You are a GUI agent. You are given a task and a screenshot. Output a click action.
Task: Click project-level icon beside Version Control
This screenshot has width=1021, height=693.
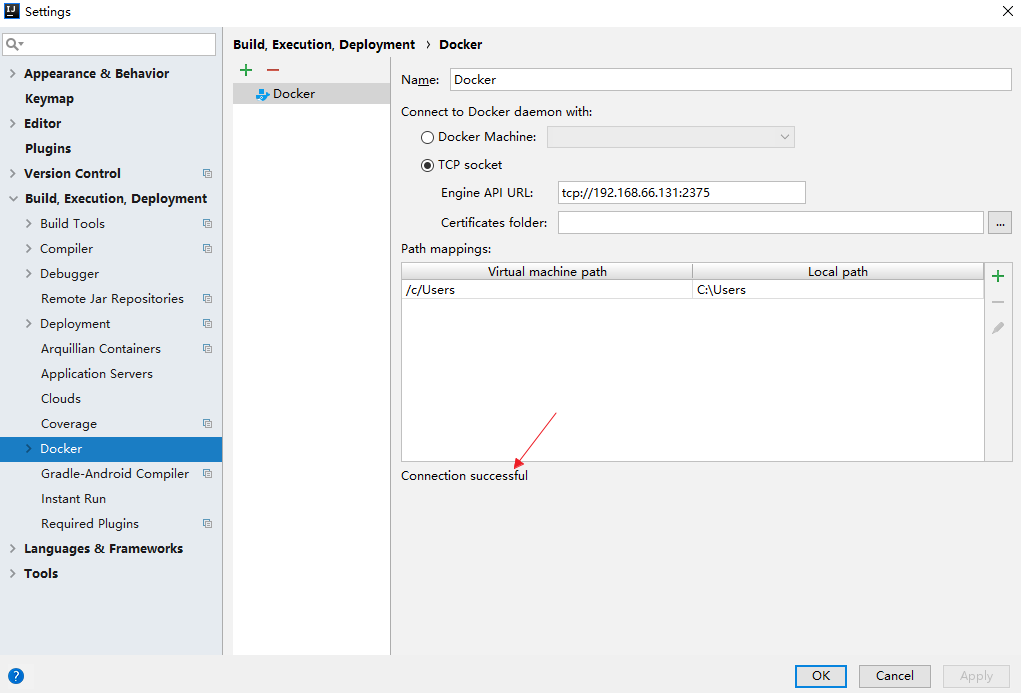[x=207, y=173]
